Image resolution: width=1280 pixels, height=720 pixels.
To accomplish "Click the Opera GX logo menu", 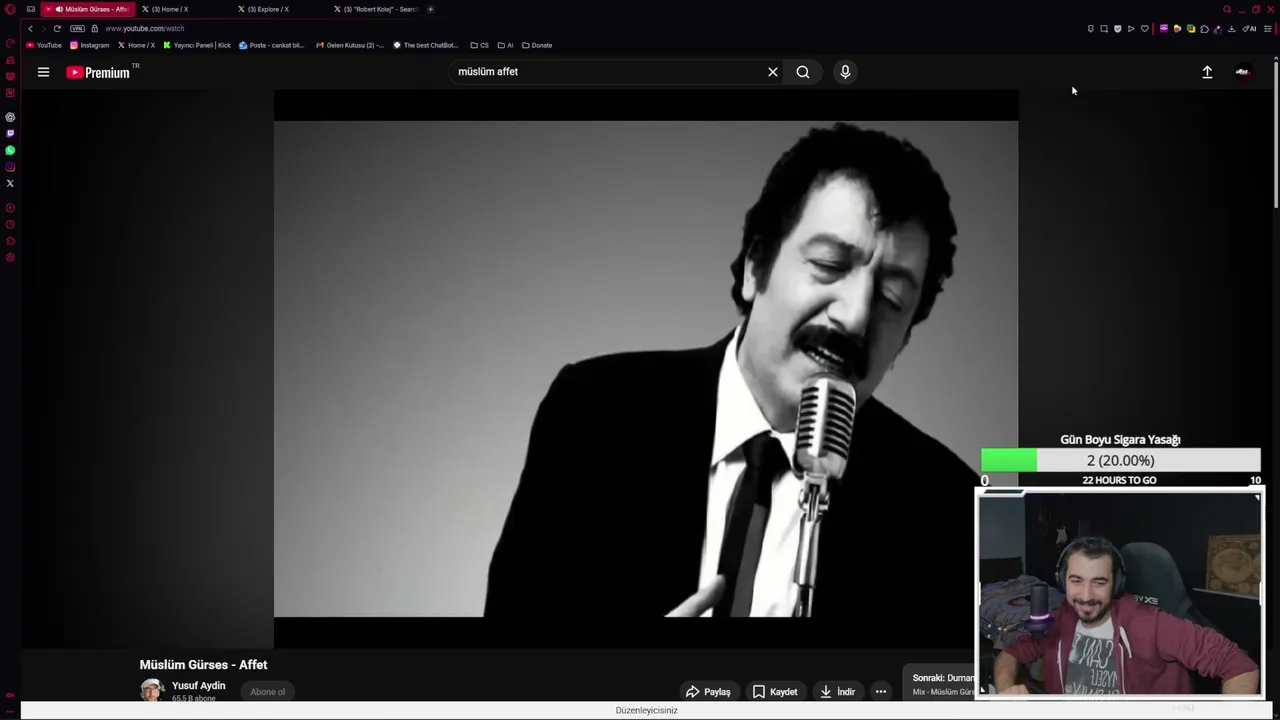I will [10, 9].
